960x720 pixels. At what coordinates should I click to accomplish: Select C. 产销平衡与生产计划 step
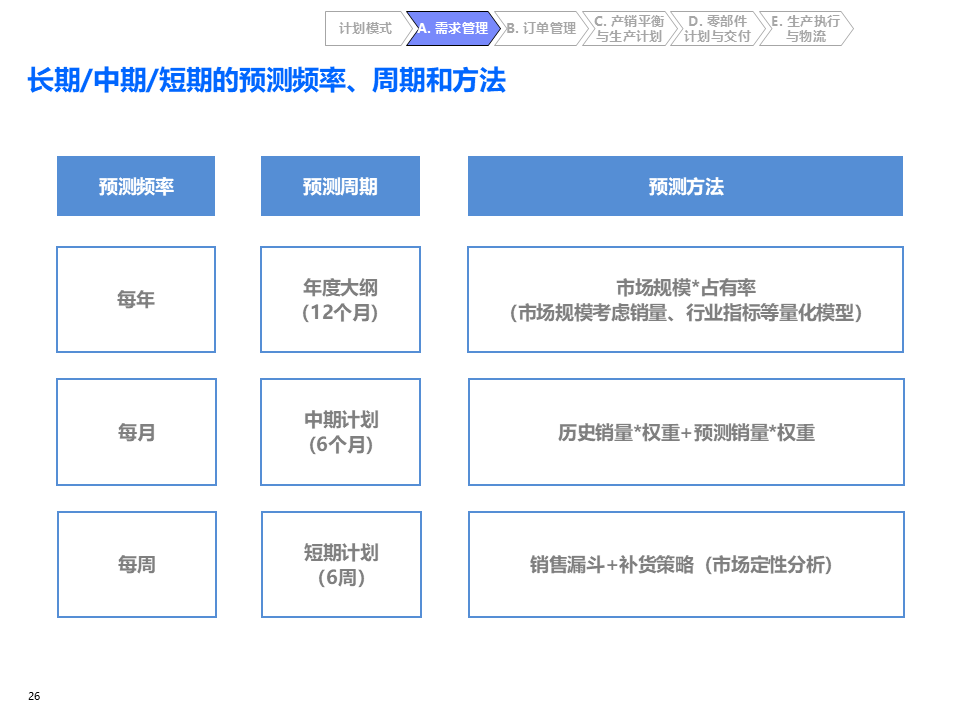[629, 28]
